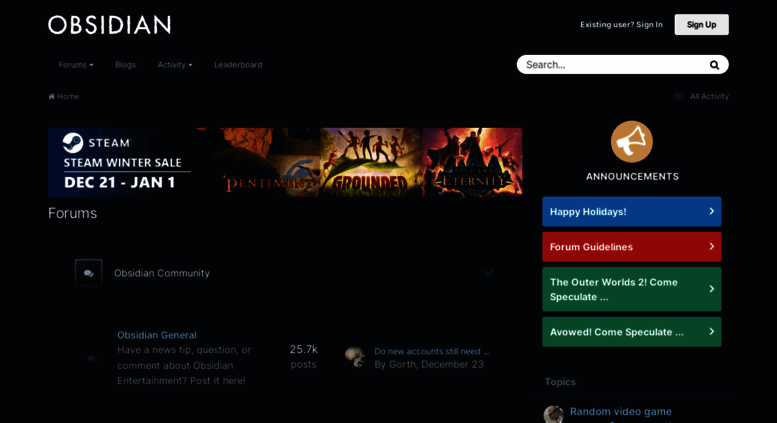Click the Announcements megaphone icon
Image resolution: width=777 pixels, height=423 pixels.
click(x=632, y=142)
